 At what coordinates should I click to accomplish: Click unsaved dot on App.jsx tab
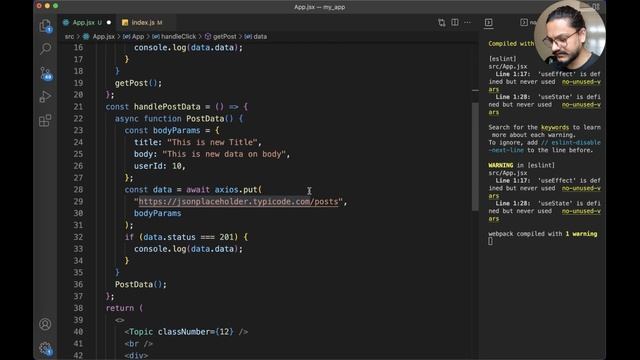109,22
